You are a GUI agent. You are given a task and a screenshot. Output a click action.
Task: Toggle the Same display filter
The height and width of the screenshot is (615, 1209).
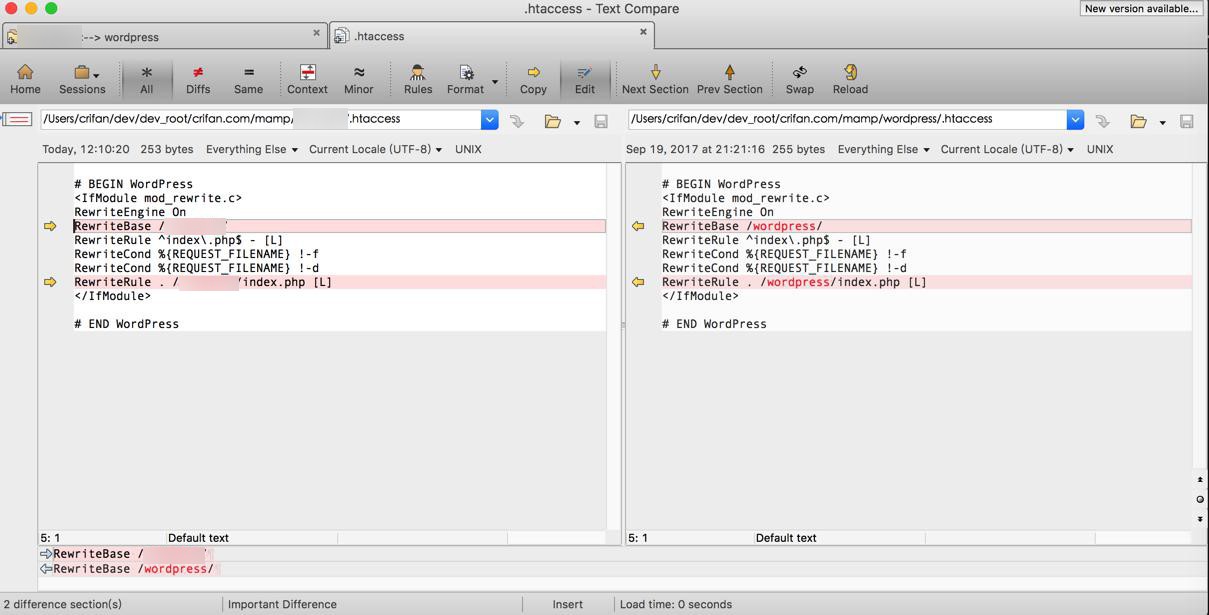click(x=248, y=79)
